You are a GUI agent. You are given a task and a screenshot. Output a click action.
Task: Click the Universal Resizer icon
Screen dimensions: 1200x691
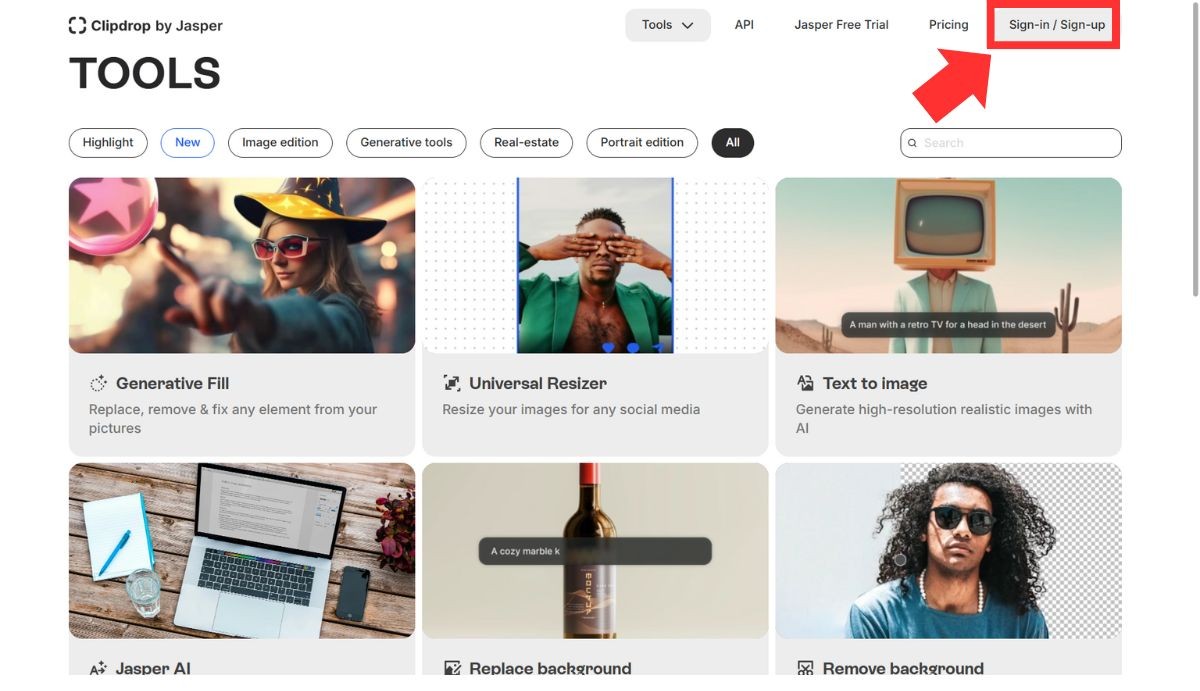tap(451, 383)
